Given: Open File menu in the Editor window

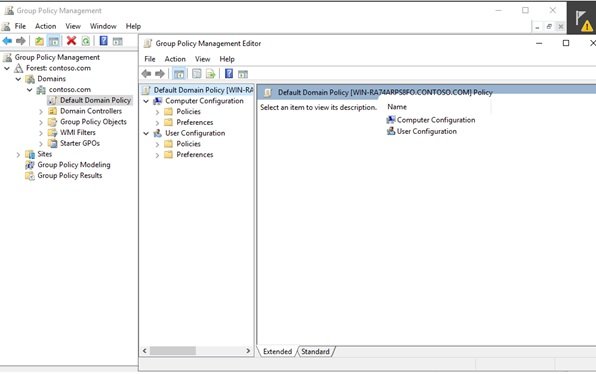Looking at the screenshot, I should pos(150,59).
